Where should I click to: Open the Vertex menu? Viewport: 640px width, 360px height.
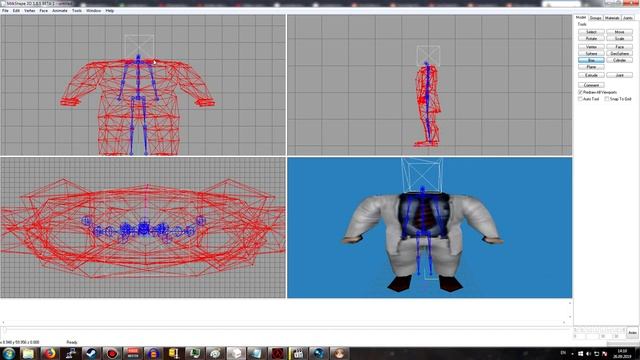click(29, 11)
